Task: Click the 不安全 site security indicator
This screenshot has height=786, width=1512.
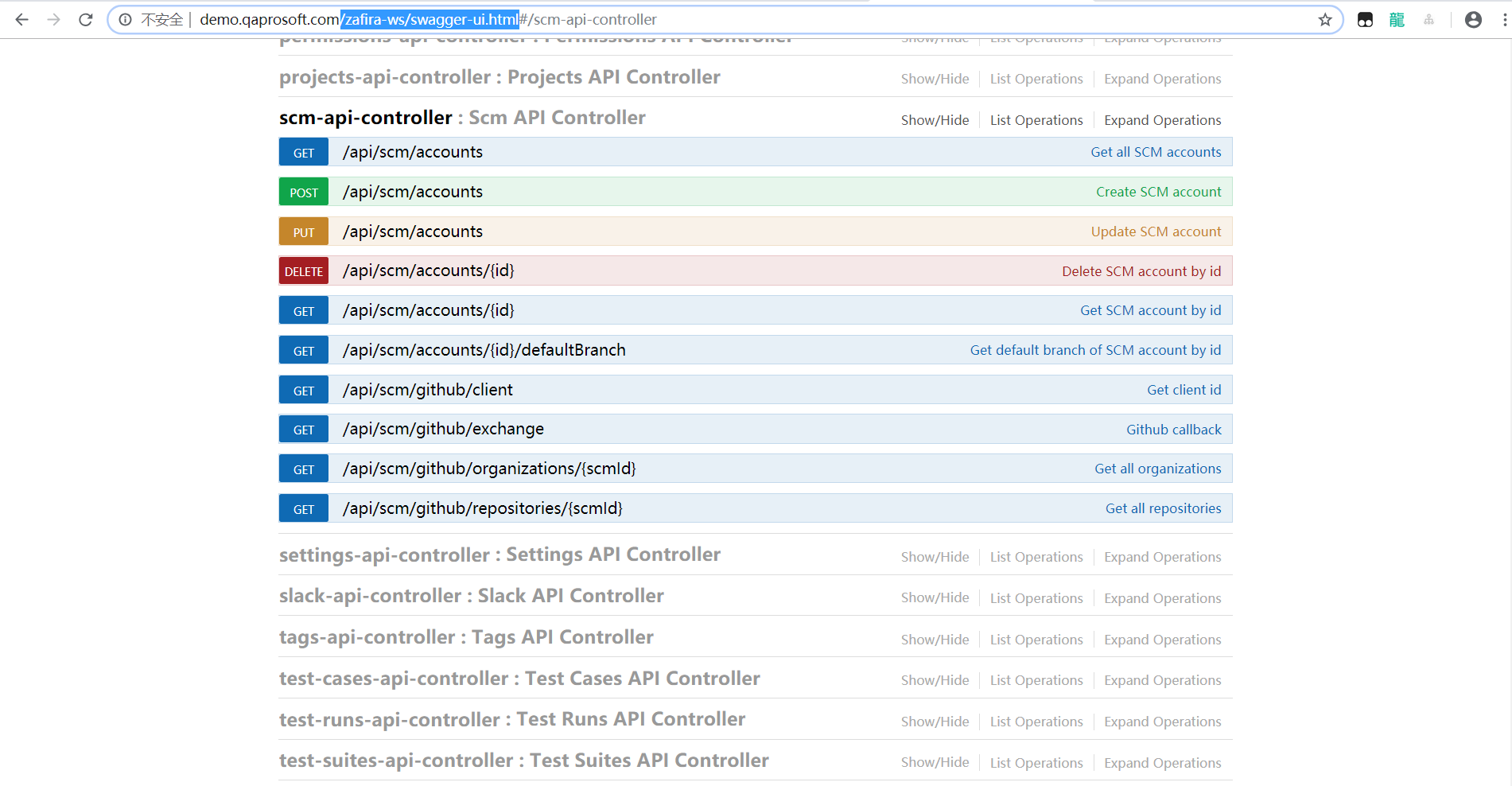Action: (162, 19)
